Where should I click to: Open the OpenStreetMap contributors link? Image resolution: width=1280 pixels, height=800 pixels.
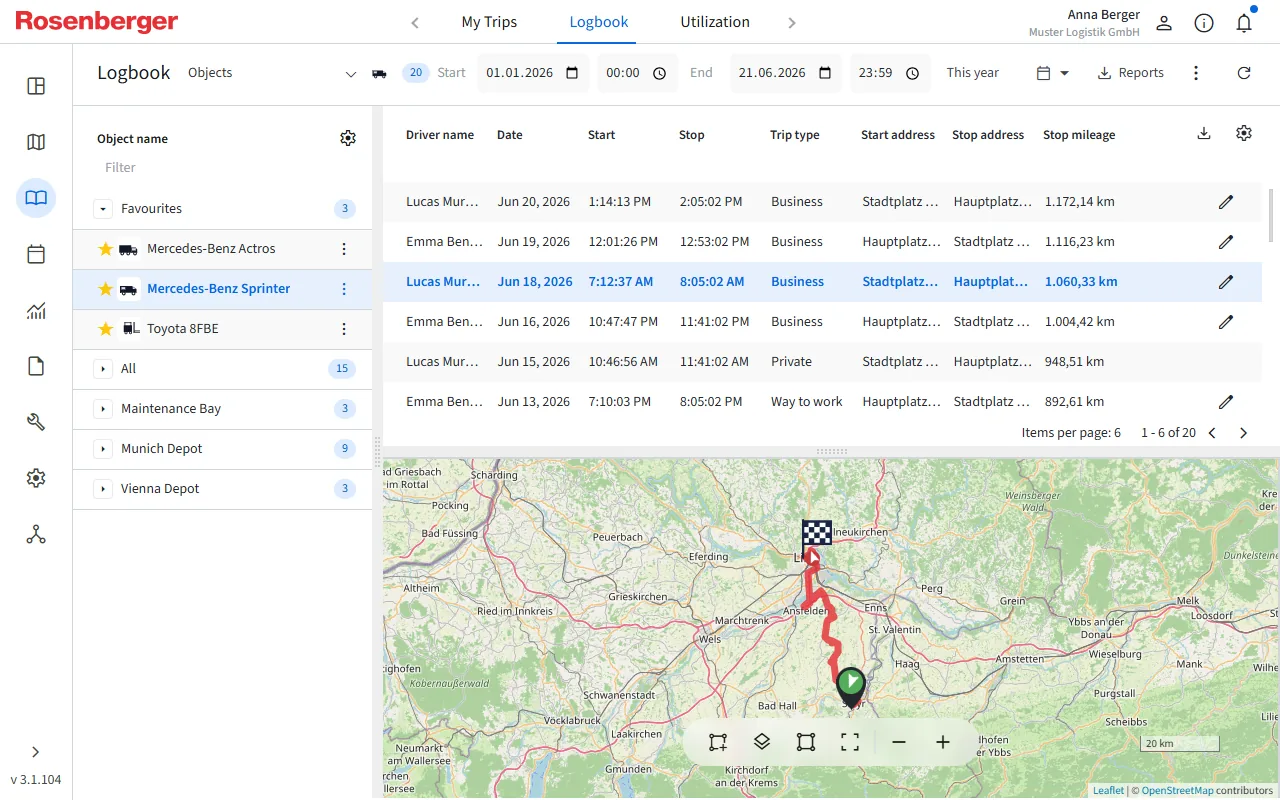(1177, 791)
